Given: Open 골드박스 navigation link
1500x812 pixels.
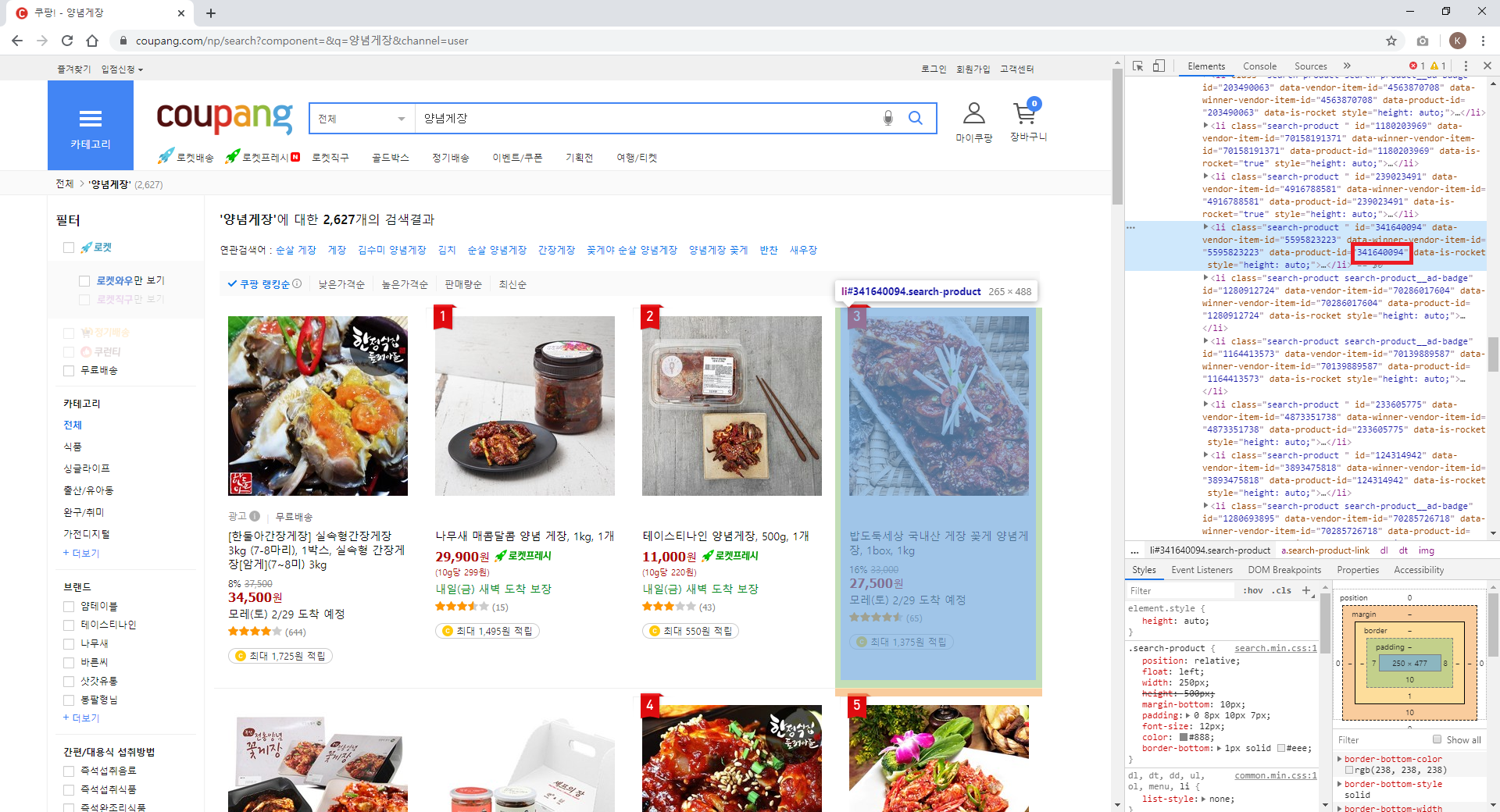Looking at the screenshot, I should [391, 158].
